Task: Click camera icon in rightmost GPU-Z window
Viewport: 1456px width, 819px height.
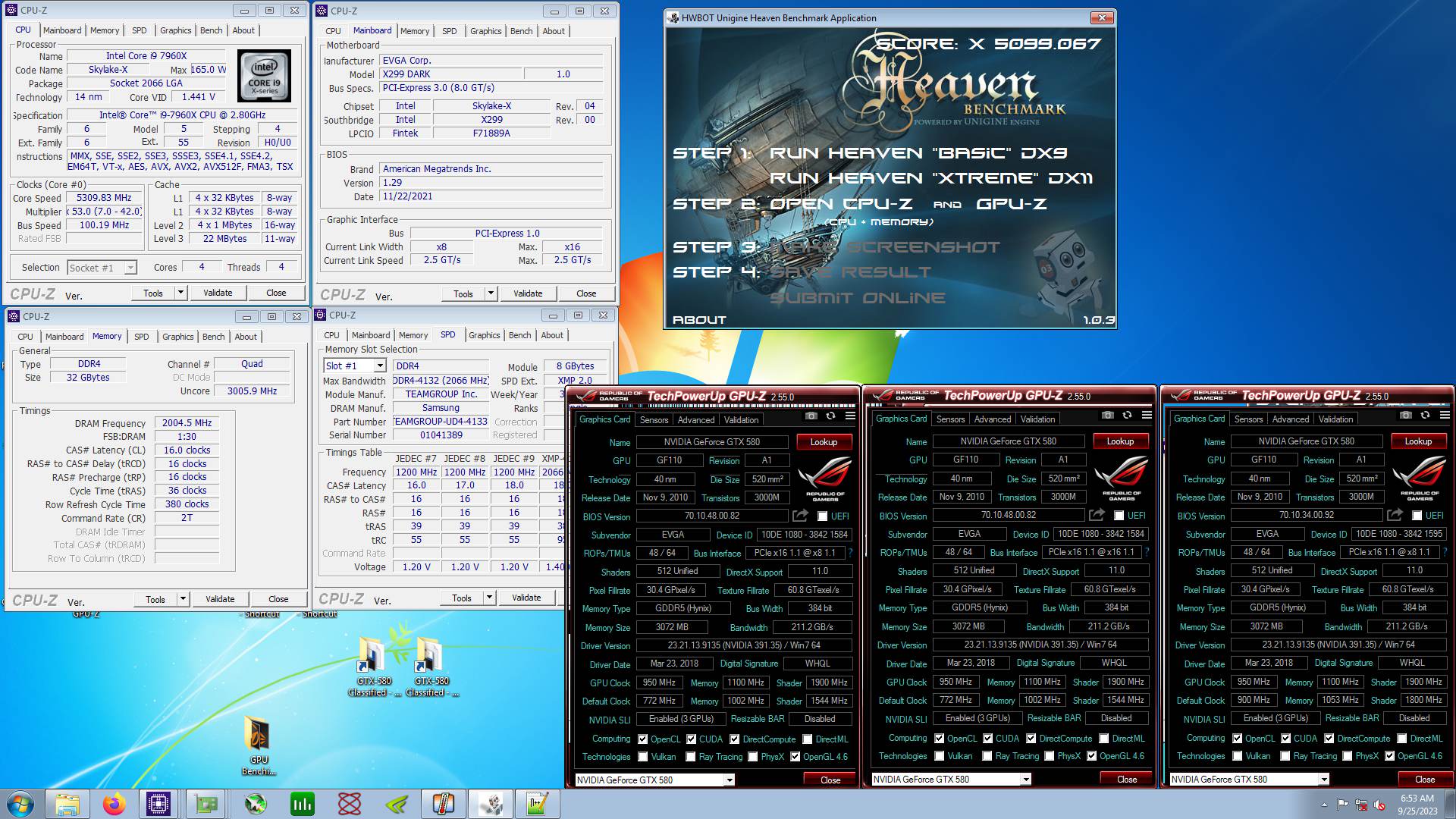Action: point(1405,415)
